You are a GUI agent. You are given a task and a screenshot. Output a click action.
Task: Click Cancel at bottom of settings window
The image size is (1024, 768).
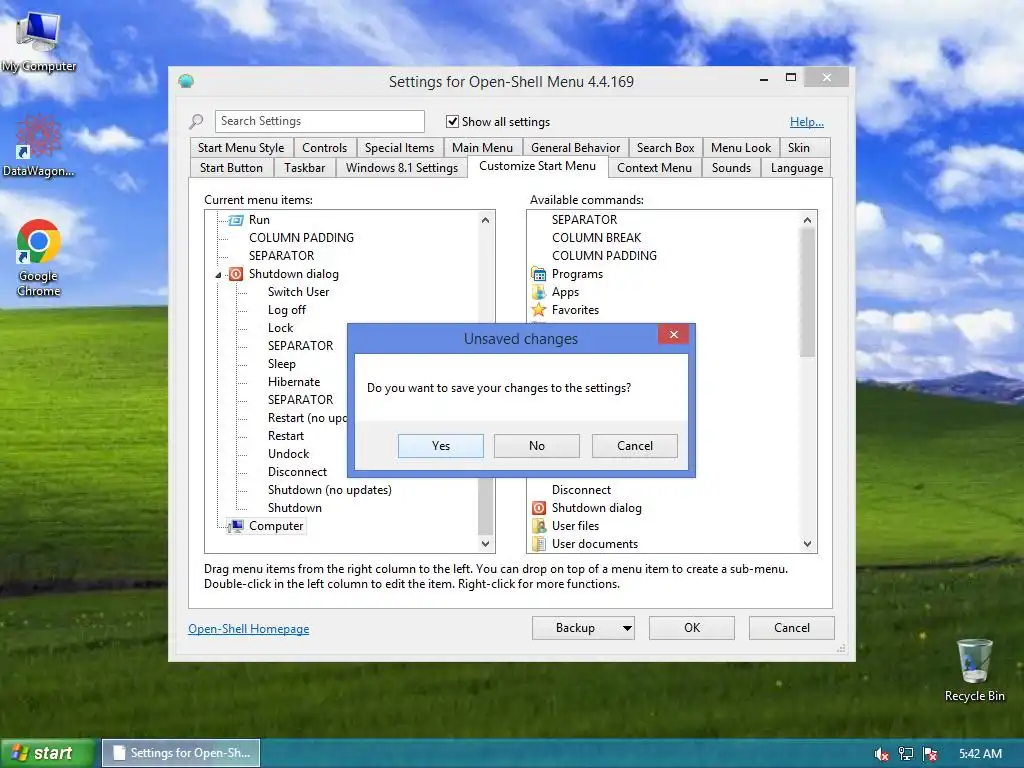tap(792, 628)
